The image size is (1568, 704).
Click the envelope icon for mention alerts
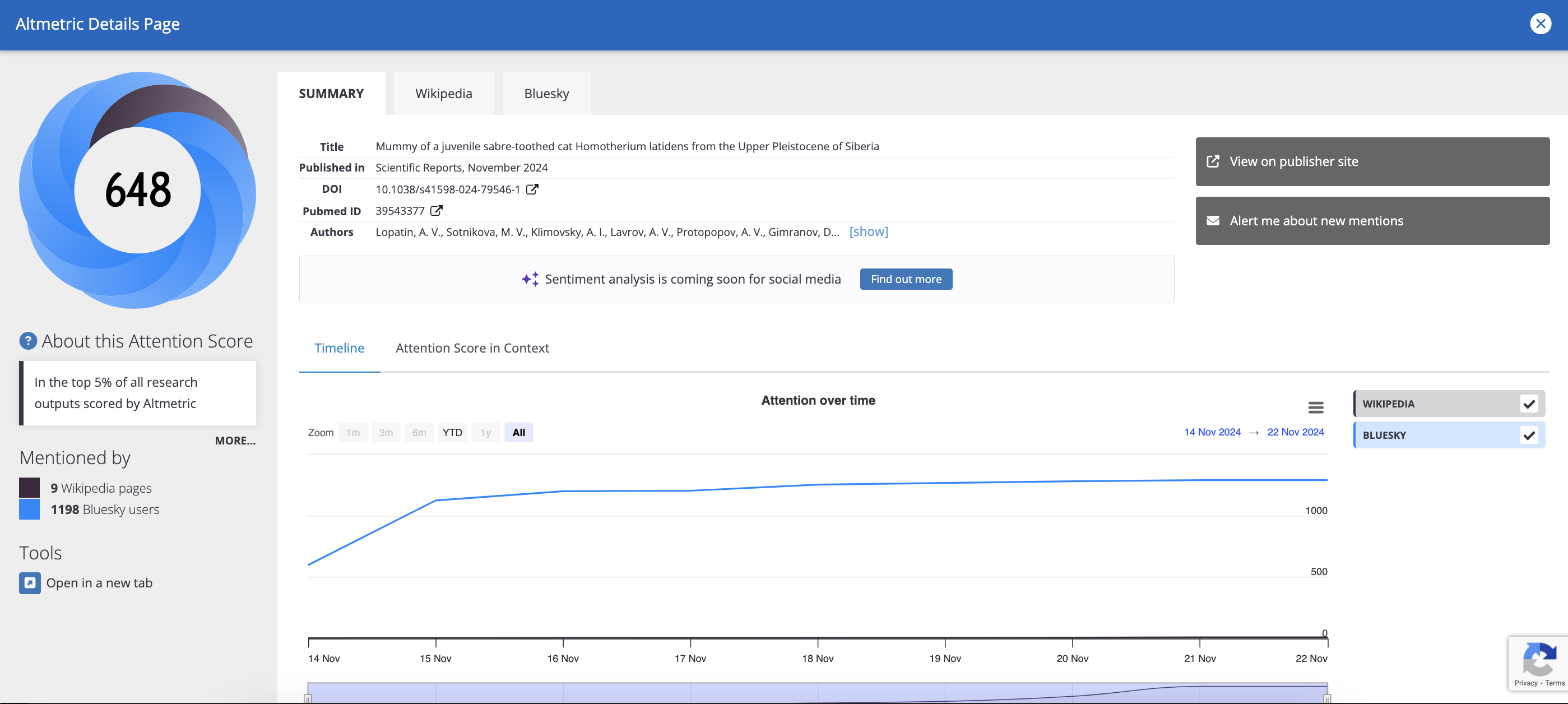click(1213, 220)
